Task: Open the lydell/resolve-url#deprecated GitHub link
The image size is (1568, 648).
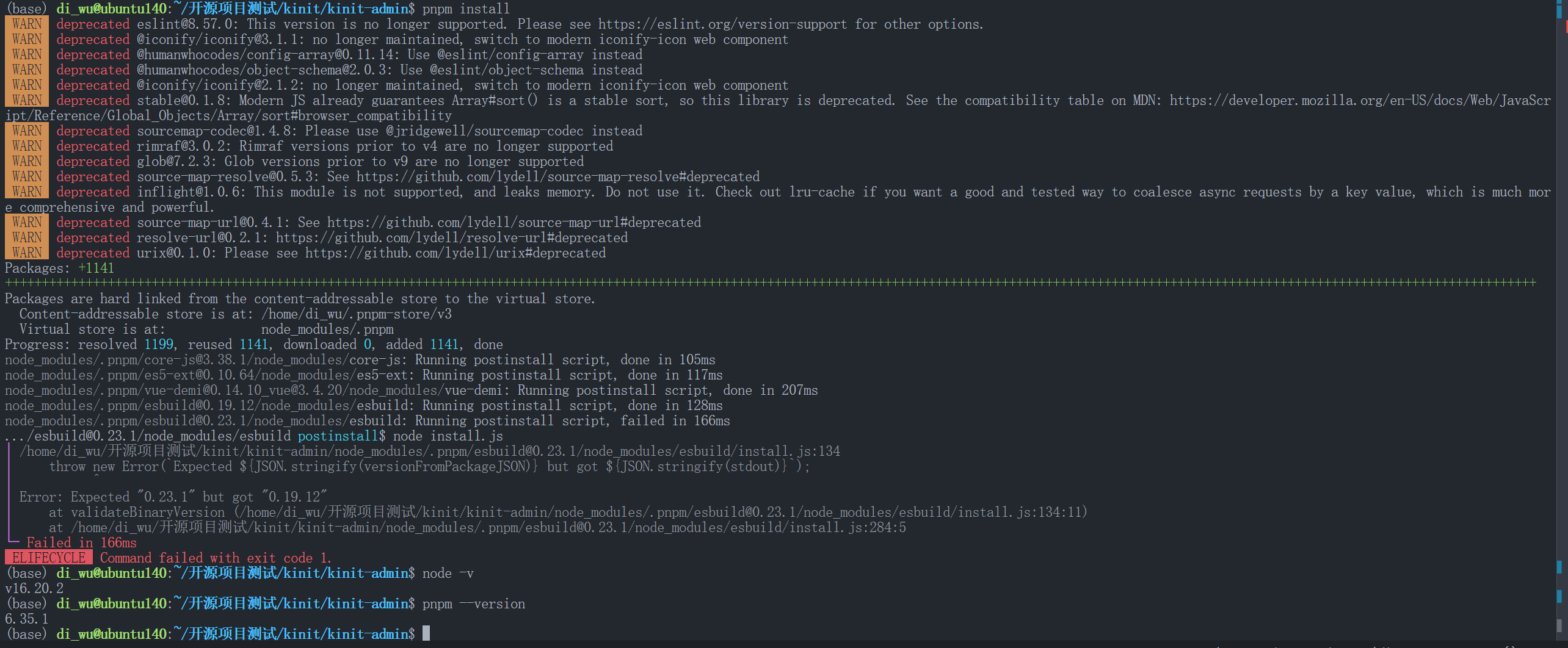Action: pos(452,238)
